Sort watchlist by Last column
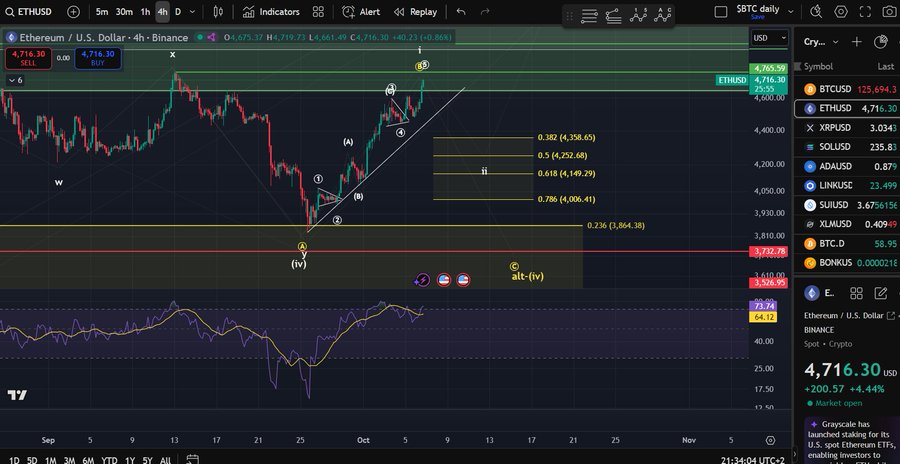This screenshot has height=464, width=900. [885, 67]
